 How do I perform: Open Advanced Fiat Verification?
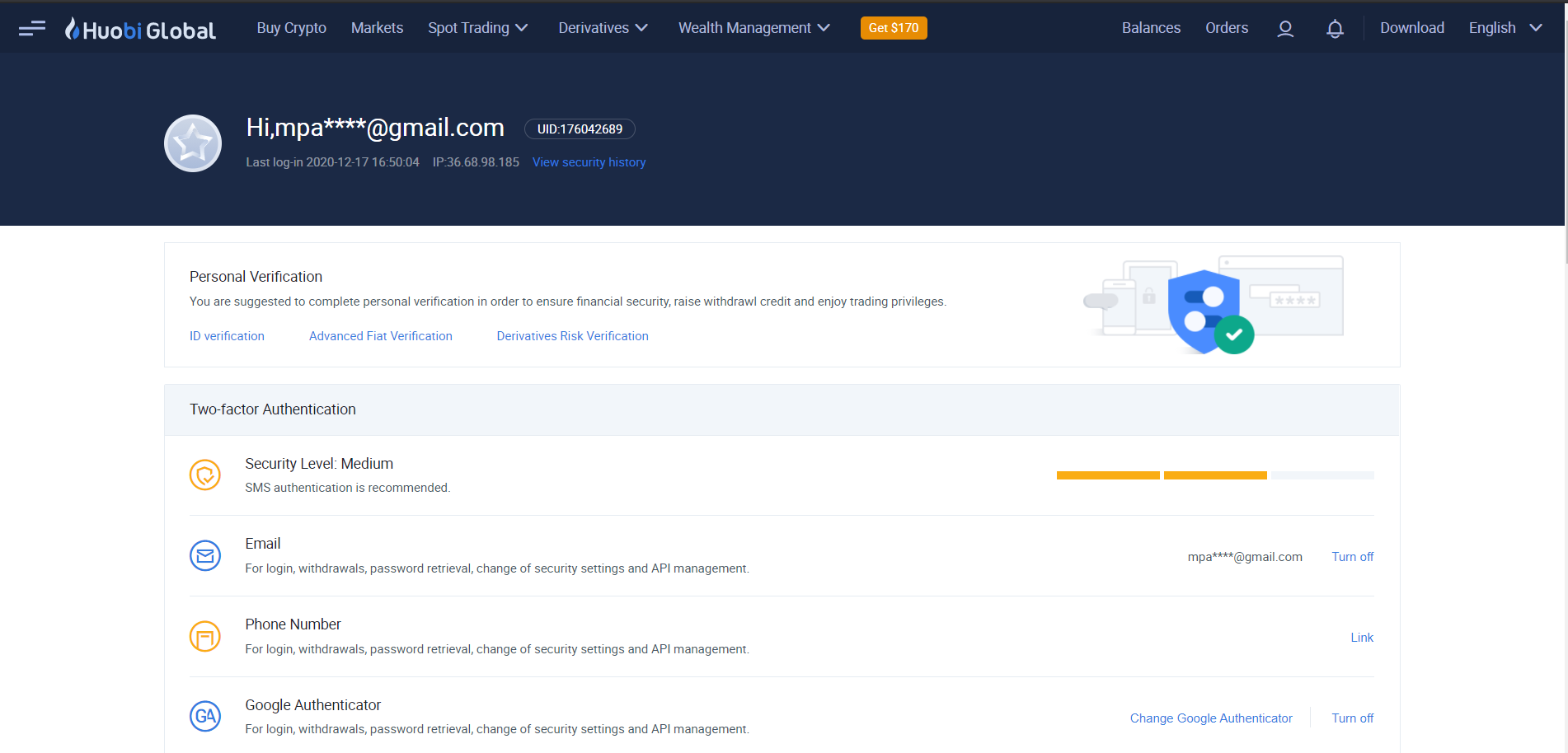pos(381,336)
